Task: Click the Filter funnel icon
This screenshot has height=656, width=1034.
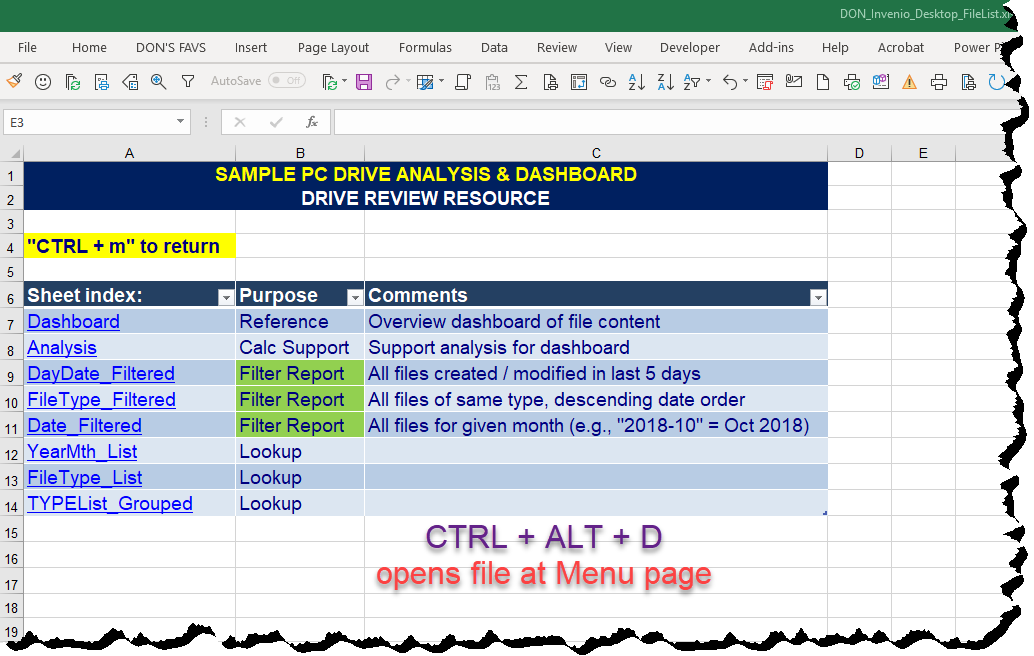Action: (x=186, y=83)
